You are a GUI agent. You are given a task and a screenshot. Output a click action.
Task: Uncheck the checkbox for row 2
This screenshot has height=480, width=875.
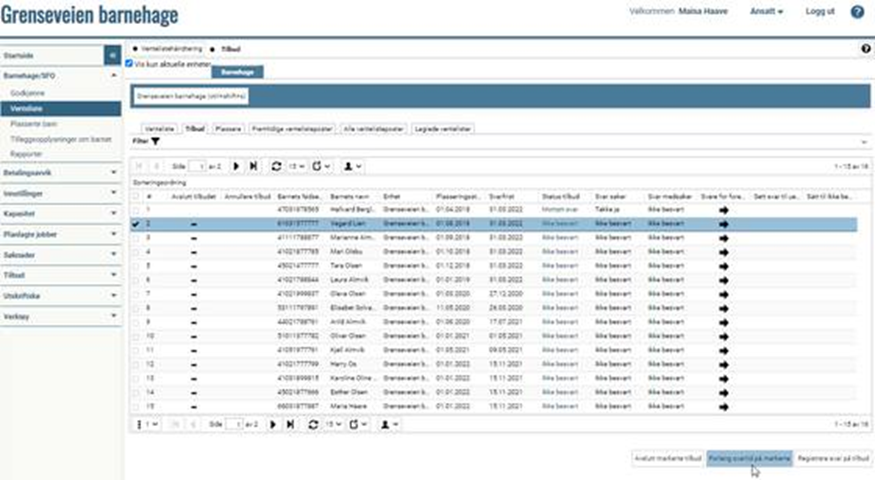(x=136, y=225)
